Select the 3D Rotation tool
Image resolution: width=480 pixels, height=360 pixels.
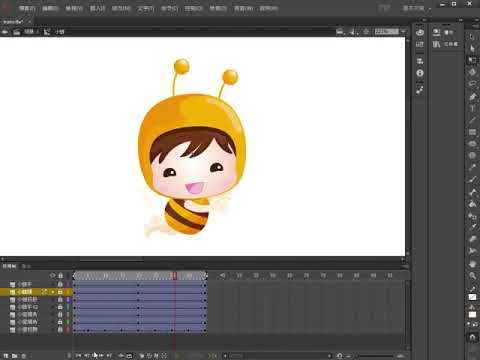point(472,72)
